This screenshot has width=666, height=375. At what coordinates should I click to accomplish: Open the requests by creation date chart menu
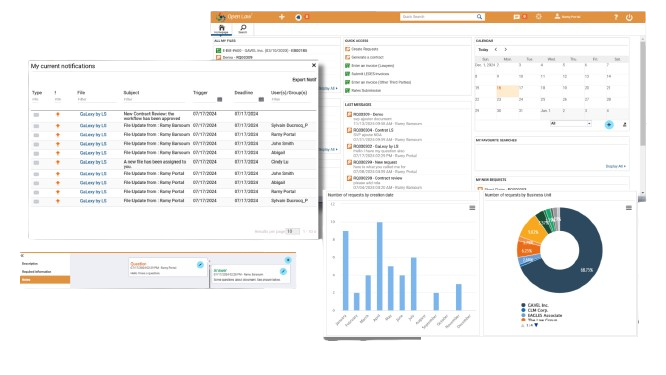pos(472,208)
